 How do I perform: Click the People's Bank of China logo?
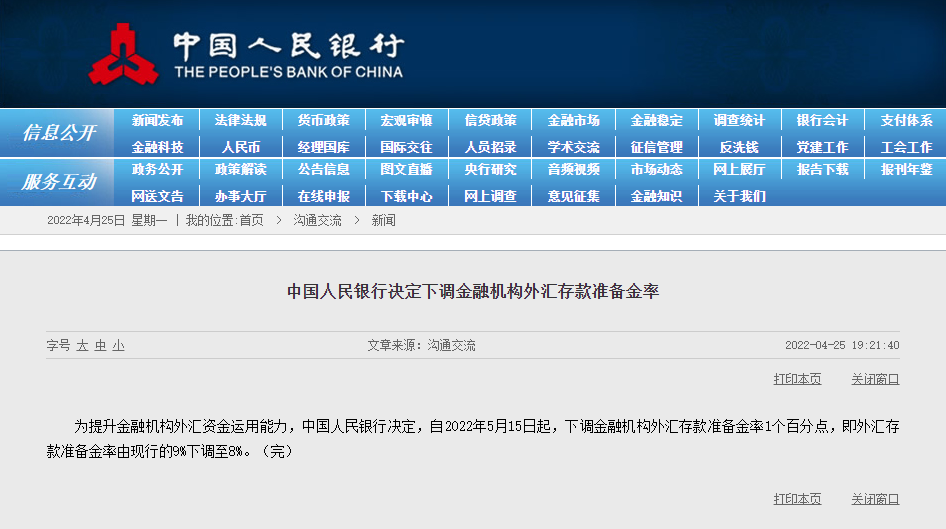123,55
